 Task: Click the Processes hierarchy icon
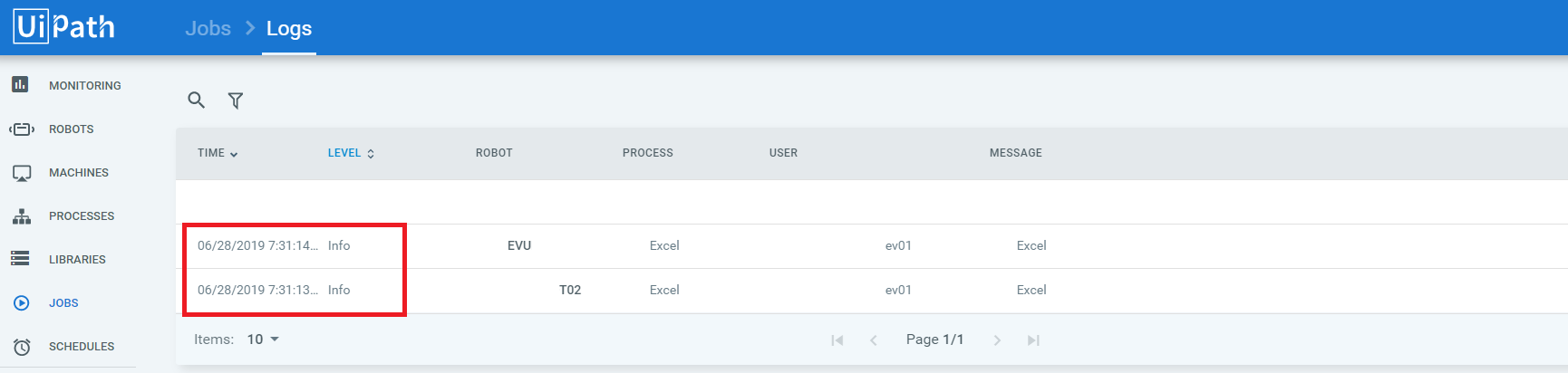[22, 216]
